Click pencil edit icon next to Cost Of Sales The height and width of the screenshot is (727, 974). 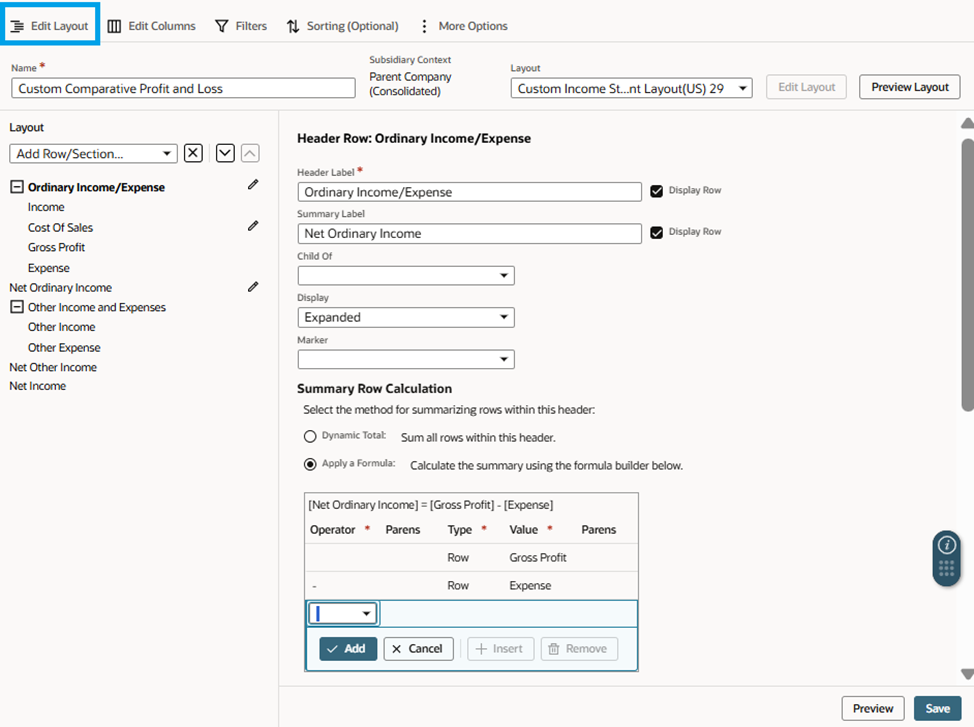pyautogui.click(x=253, y=226)
